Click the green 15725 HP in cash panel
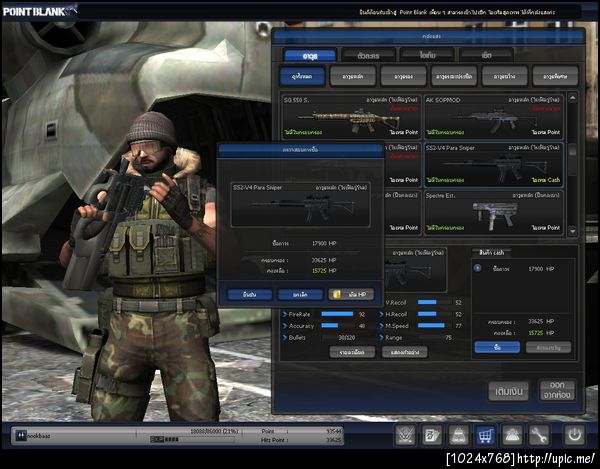This screenshot has height=469, width=600. pyautogui.click(x=541, y=333)
